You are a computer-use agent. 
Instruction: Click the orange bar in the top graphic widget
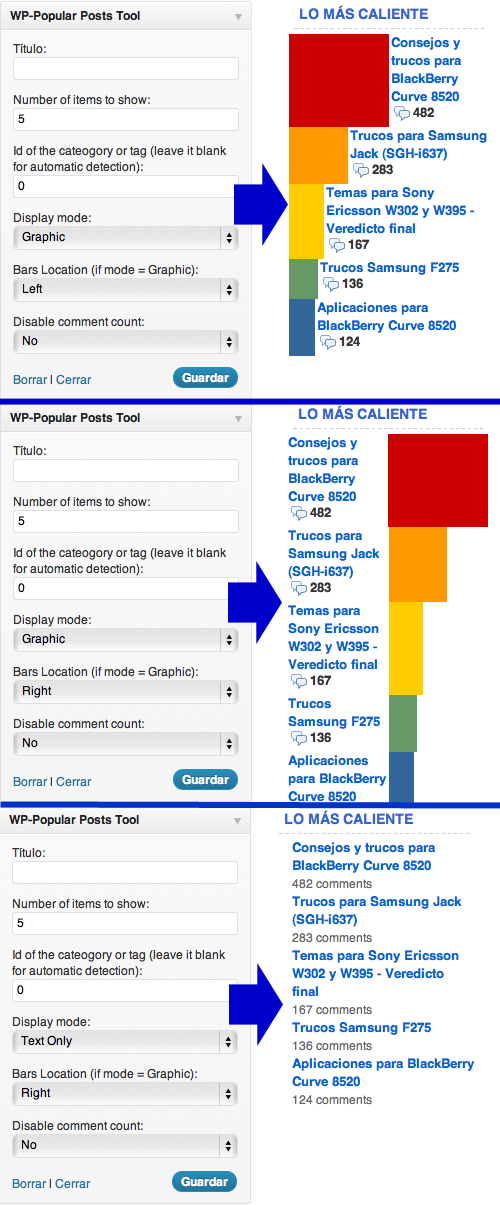318,155
